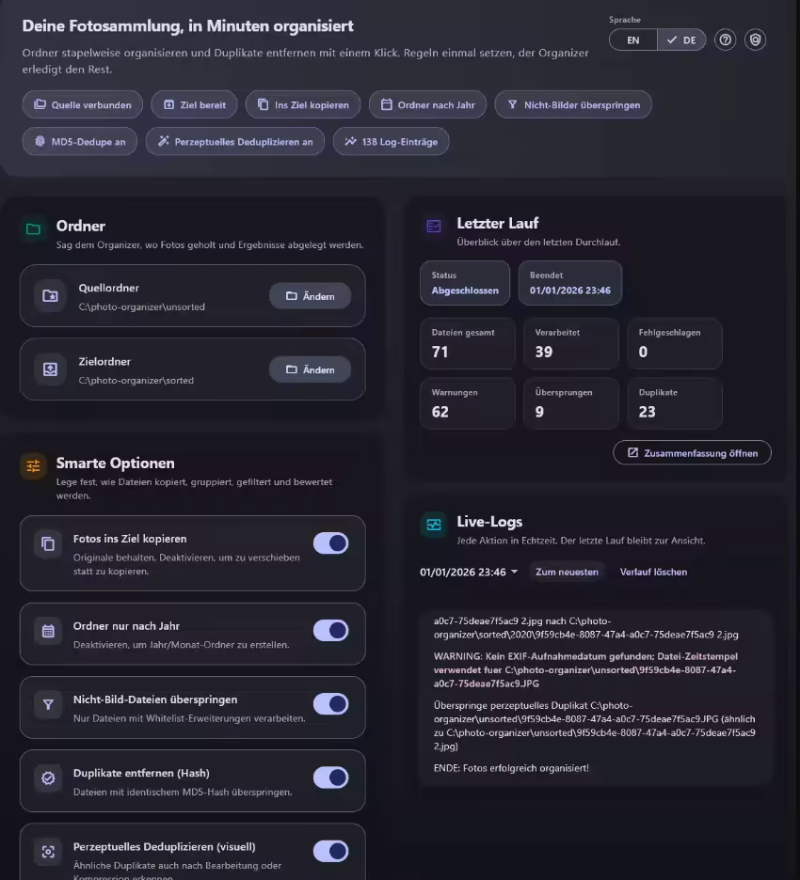Click the calendar icon beside Ordner nur nach Jahr
This screenshot has height=880, width=800.
click(48, 631)
